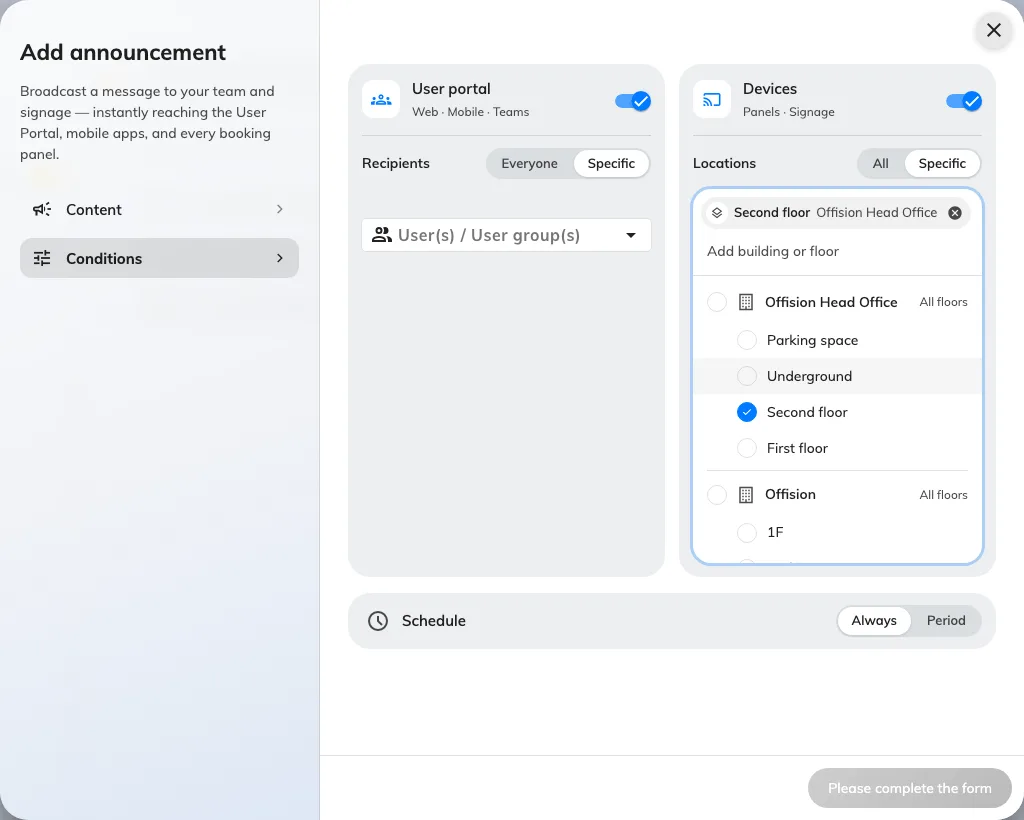The height and width of the screenshot is (820, 1024).
Task: Select All floors for Offision
Action: click(943, 495)
